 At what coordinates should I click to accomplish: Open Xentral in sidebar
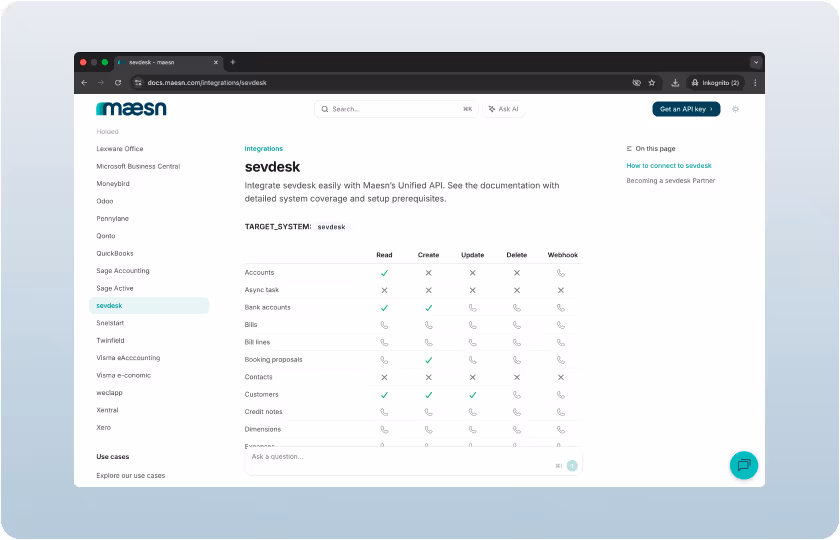[x=107, y=410]
